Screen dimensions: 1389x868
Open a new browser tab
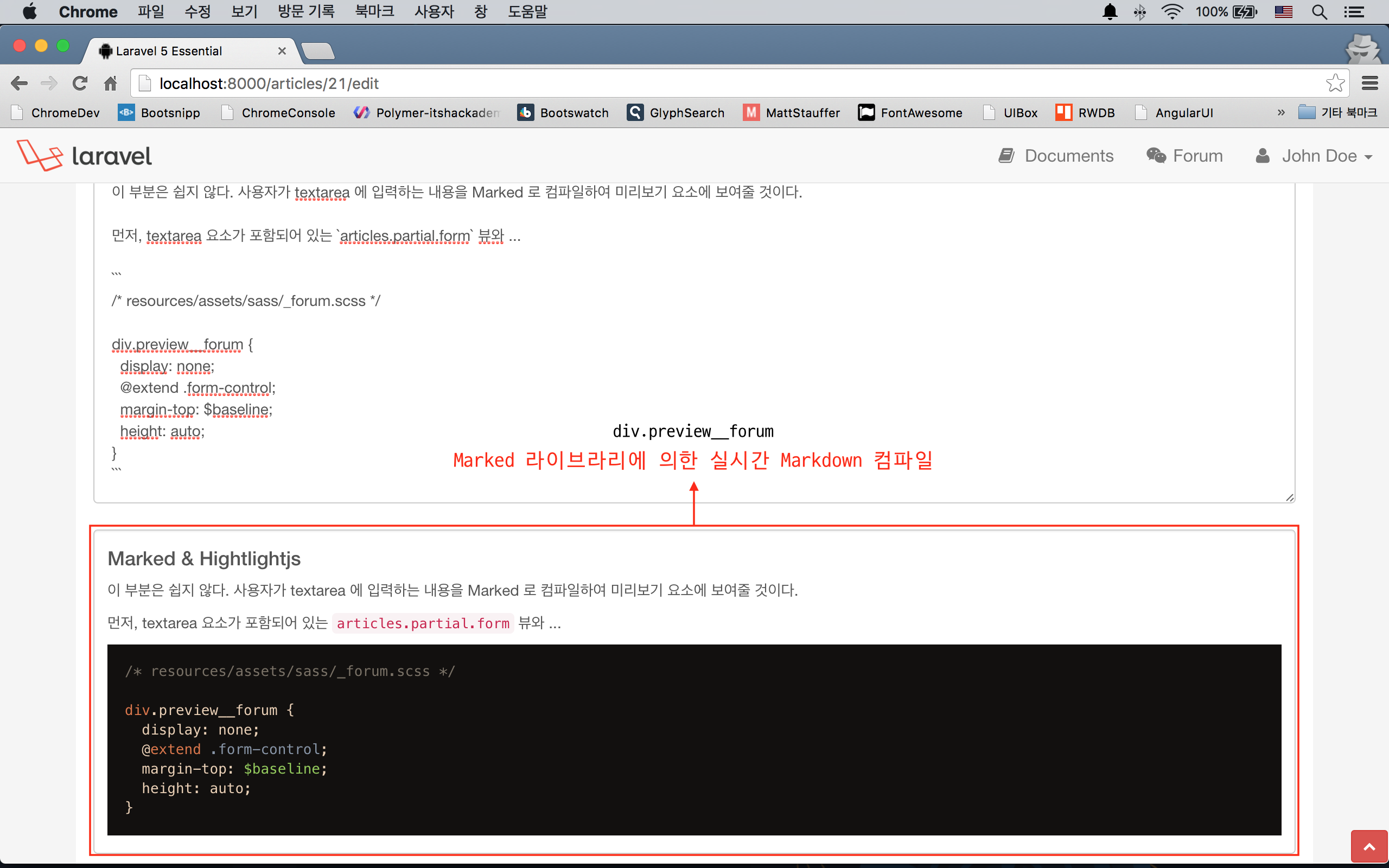318,52
